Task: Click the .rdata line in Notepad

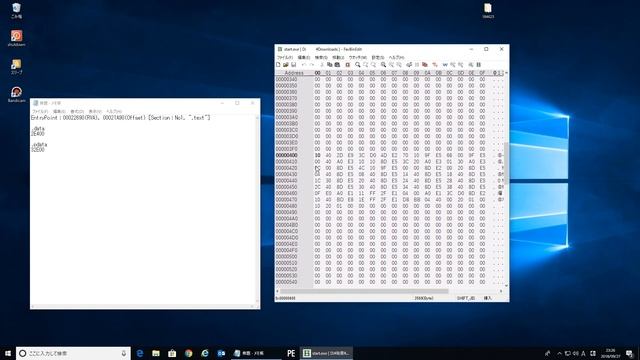Action: pos(39,144)
